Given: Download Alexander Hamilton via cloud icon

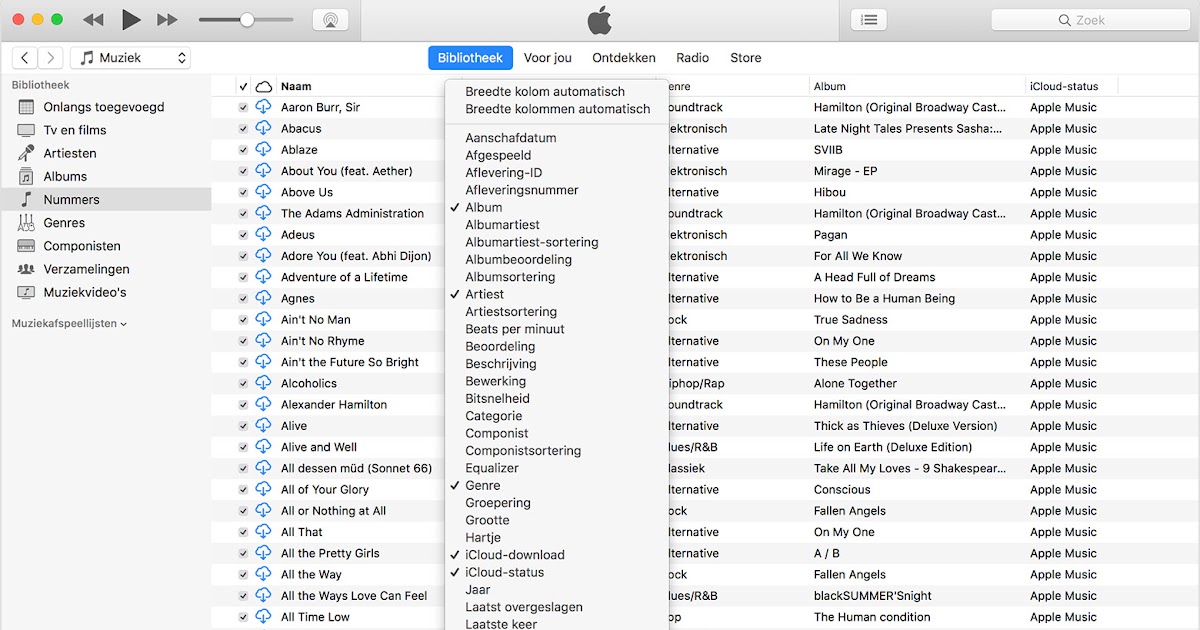Looking at the screenshot, I should tap(264, 405).
